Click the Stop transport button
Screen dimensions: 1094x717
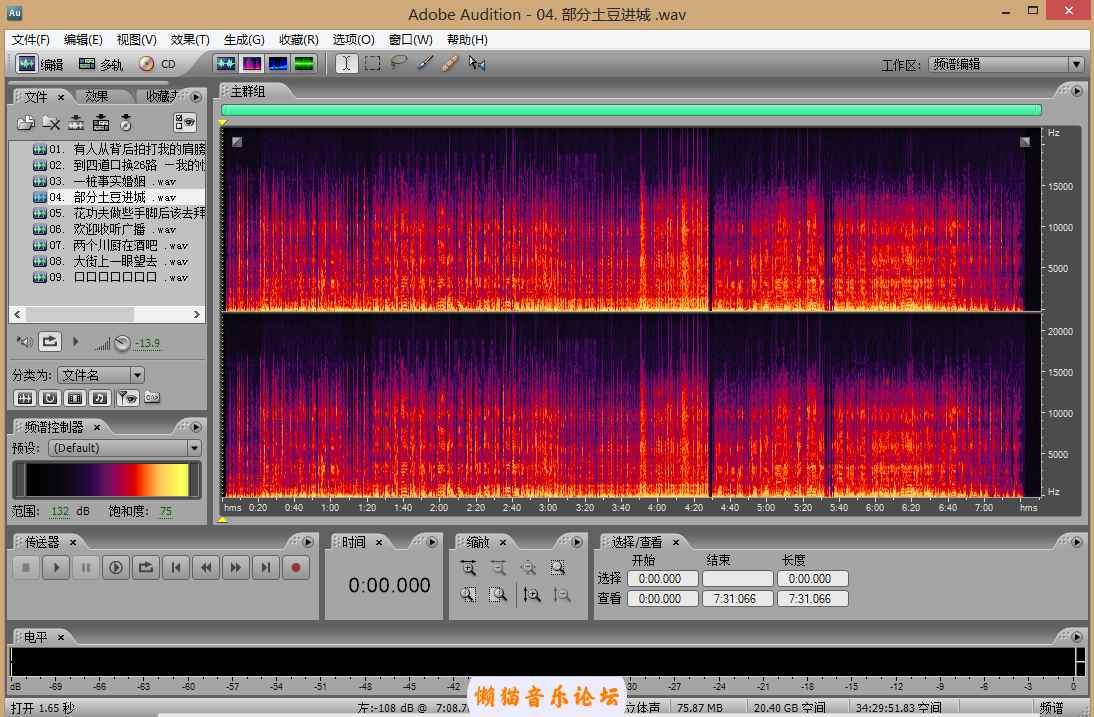(x=26, y=568)
